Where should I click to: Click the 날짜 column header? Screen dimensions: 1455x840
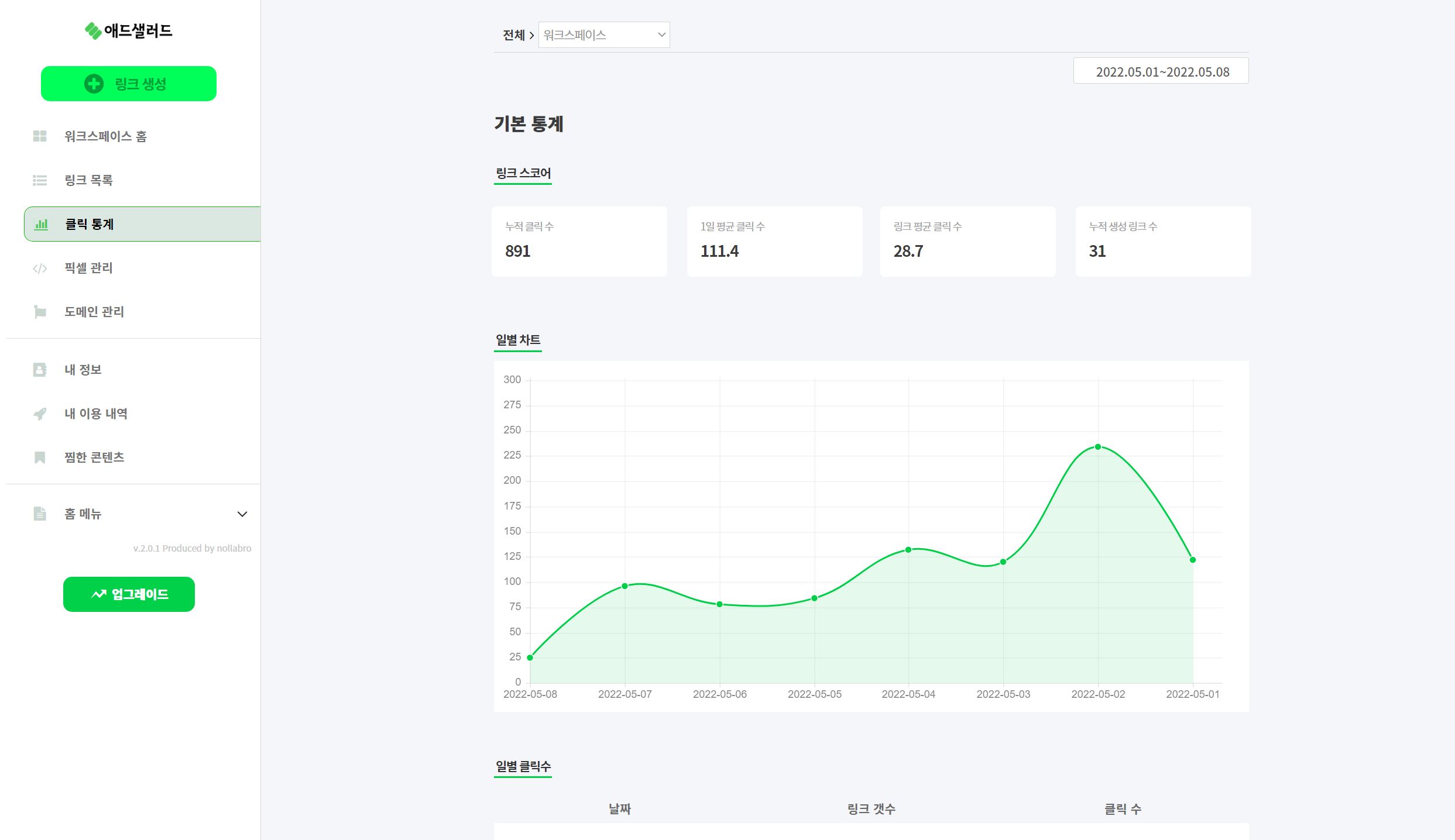(620, 809)
